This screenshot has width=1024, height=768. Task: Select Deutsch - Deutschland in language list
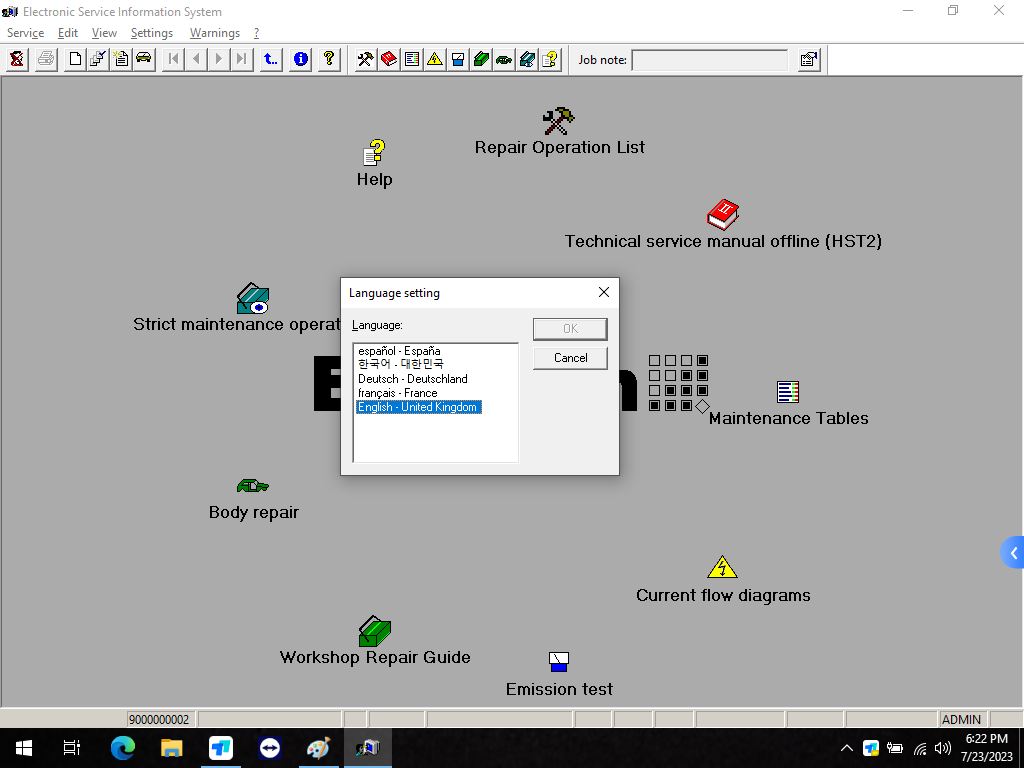pyautogui.click(x=413, y=379)
